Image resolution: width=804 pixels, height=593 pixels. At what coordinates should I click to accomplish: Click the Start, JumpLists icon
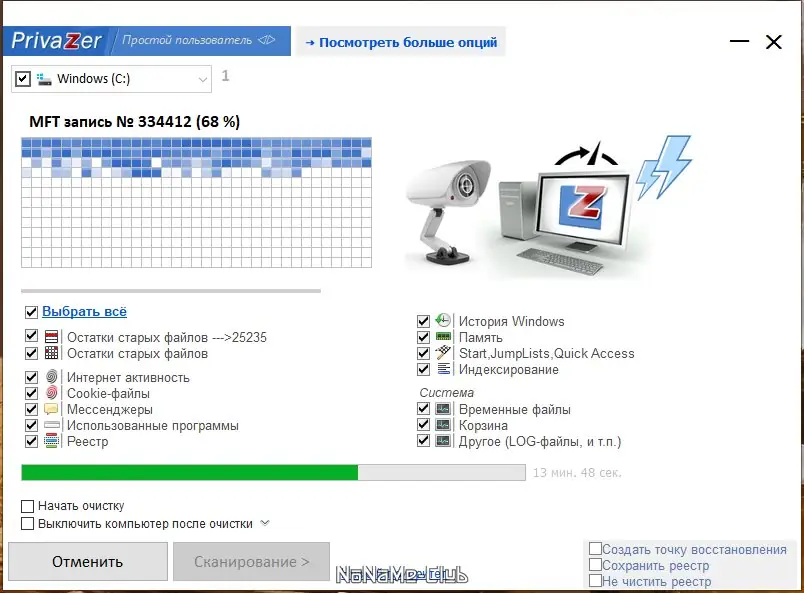pyautogui.click(x=443, y=352)
